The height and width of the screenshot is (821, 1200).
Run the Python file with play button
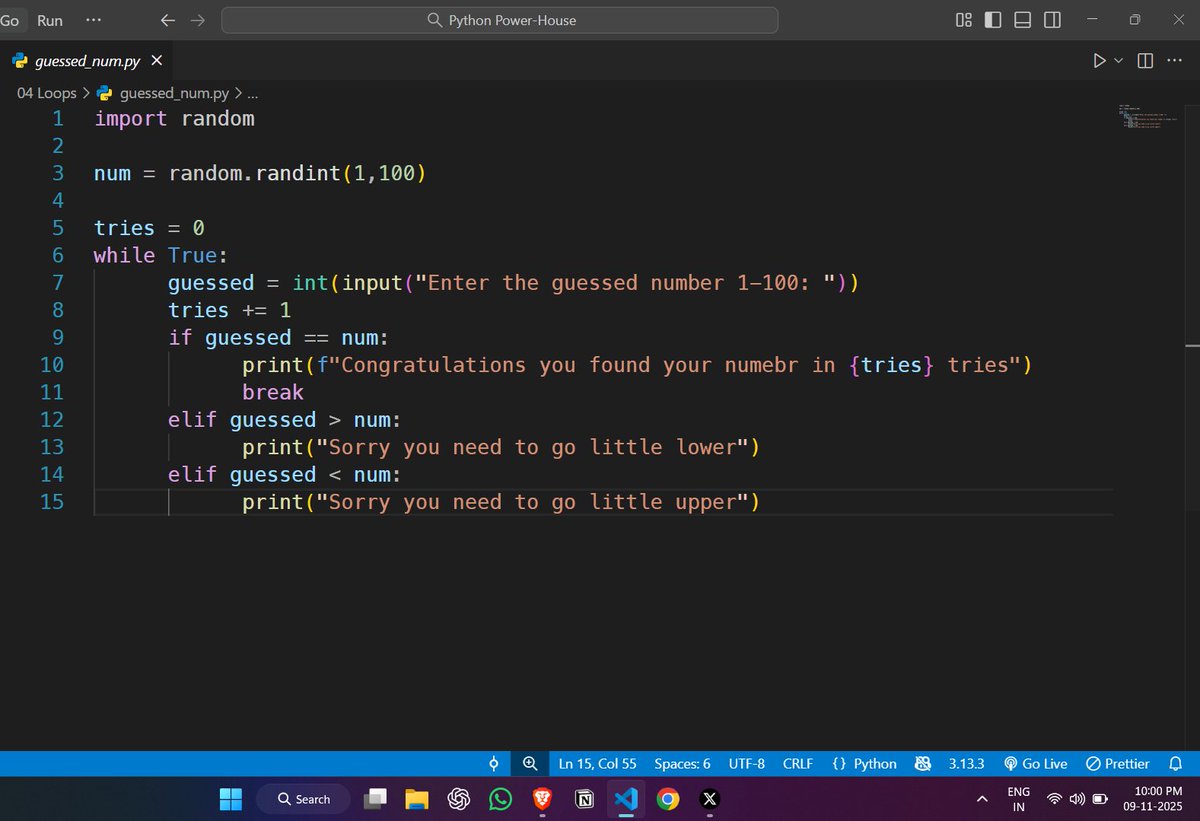coord(1099,61)
